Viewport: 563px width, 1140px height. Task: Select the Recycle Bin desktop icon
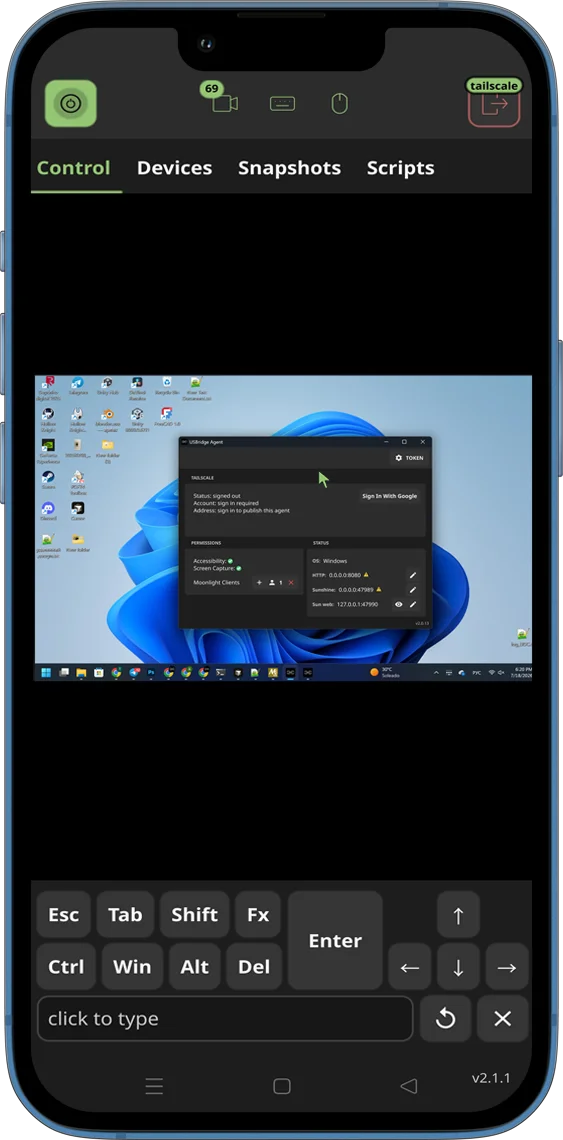click(167, 385)
